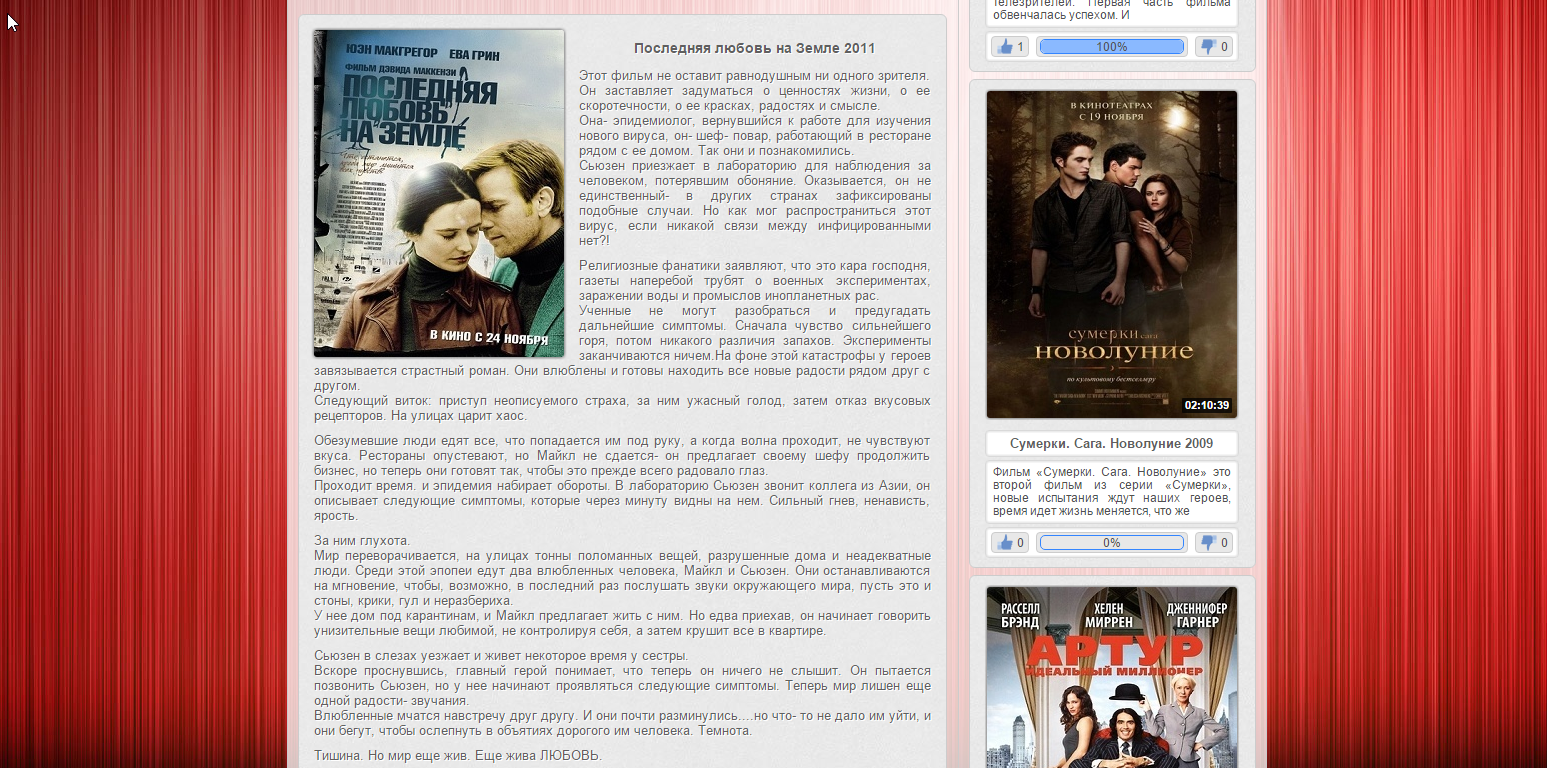
Task: Click the 02:10:39 duration badge
Action: [1207, 405]
